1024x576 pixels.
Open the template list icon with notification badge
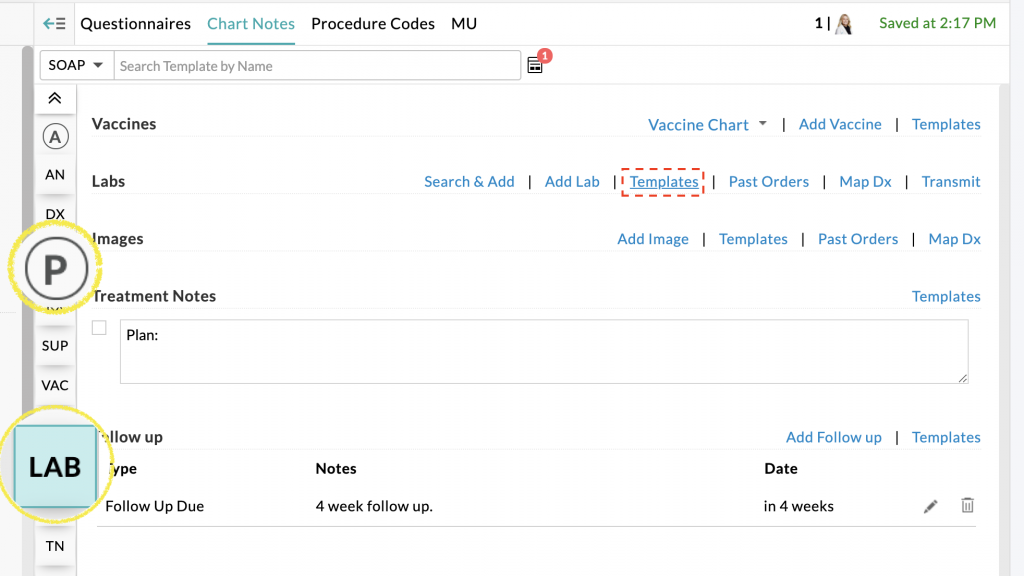(536, 65)
